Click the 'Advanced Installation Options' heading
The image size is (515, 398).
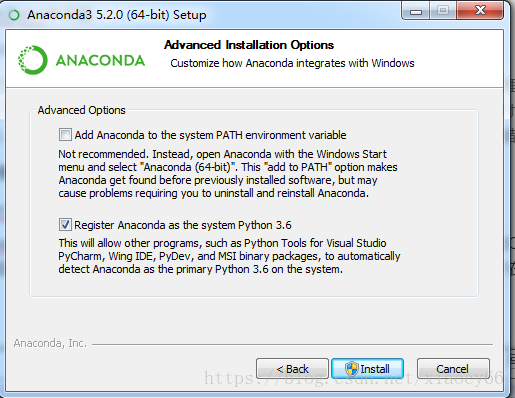[x=249, y=45]
